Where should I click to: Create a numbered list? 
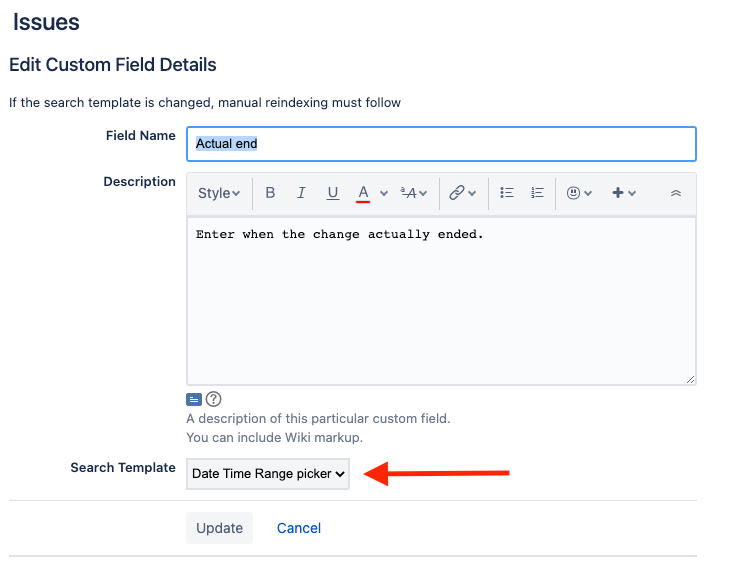coord(537,193)
